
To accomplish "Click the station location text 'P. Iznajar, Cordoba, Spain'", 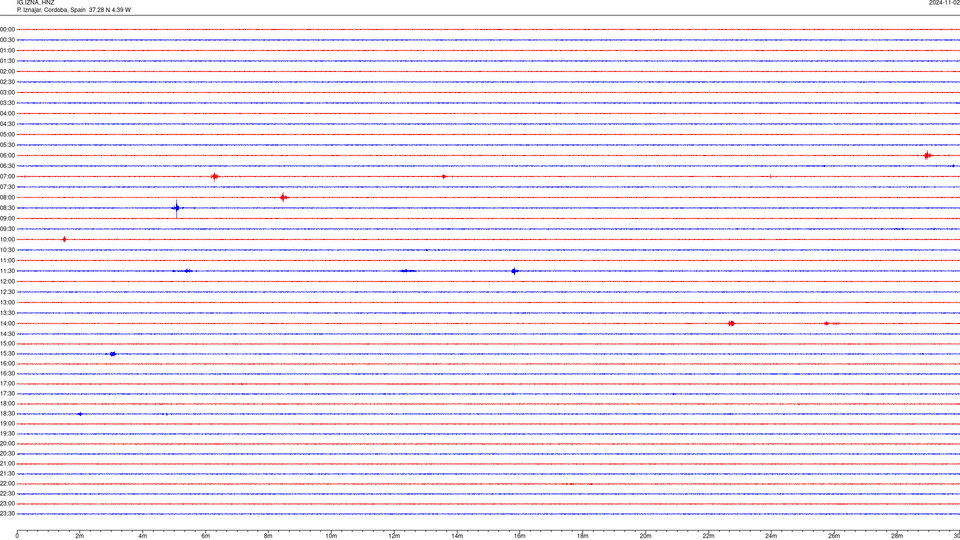I will pyautogui.click(x=51, y=10).
